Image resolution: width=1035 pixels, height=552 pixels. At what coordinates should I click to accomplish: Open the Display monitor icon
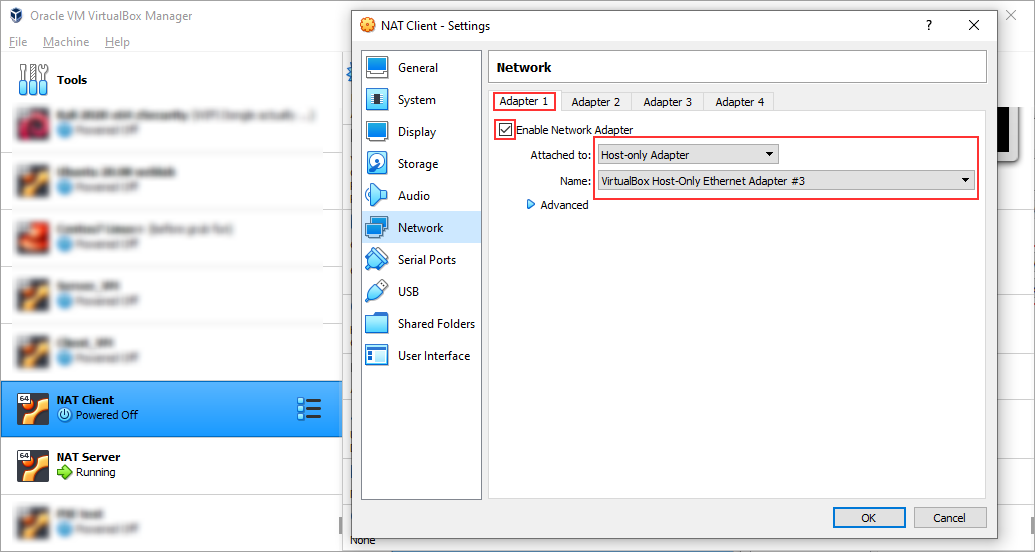(377, 131)
